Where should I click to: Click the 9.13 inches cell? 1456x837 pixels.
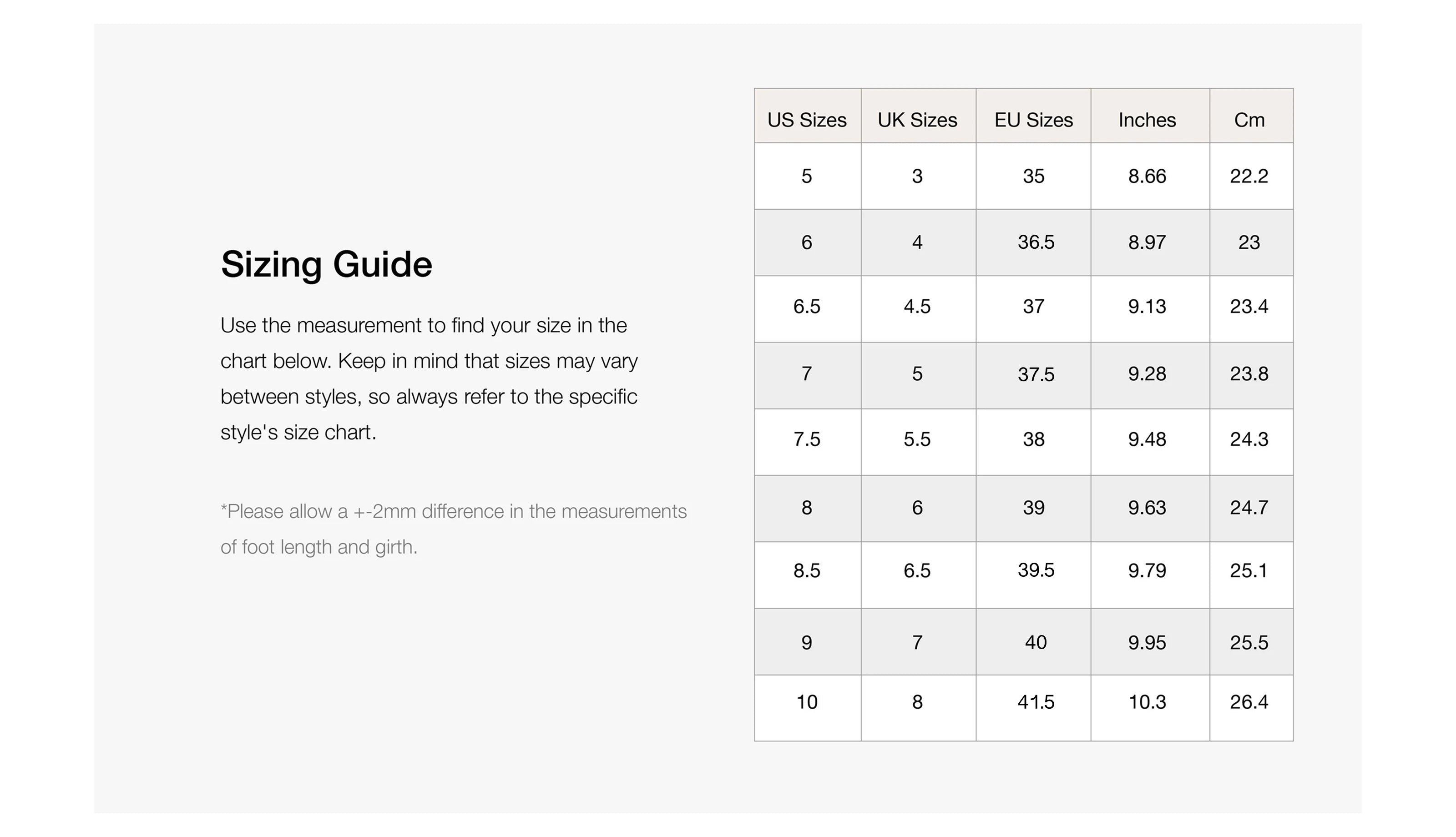pos(1147,307)
